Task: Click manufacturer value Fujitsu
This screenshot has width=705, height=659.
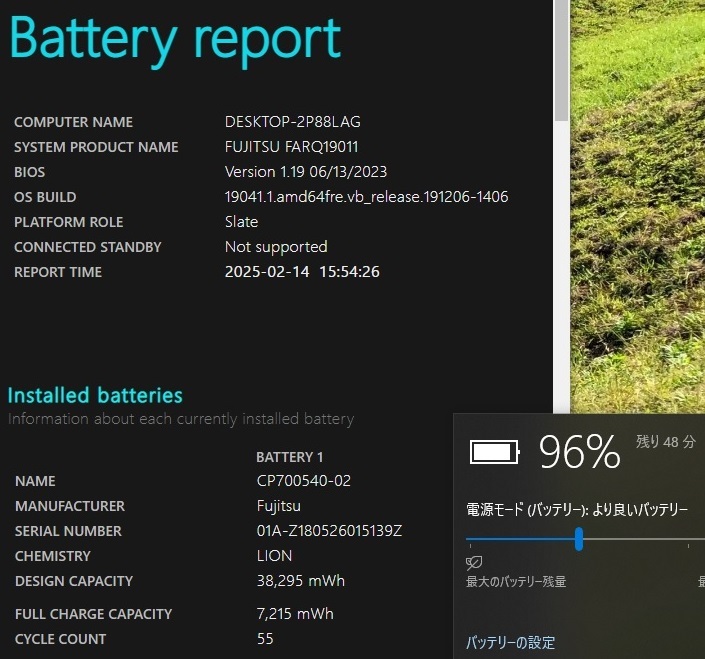Action: tap(279, 506)
